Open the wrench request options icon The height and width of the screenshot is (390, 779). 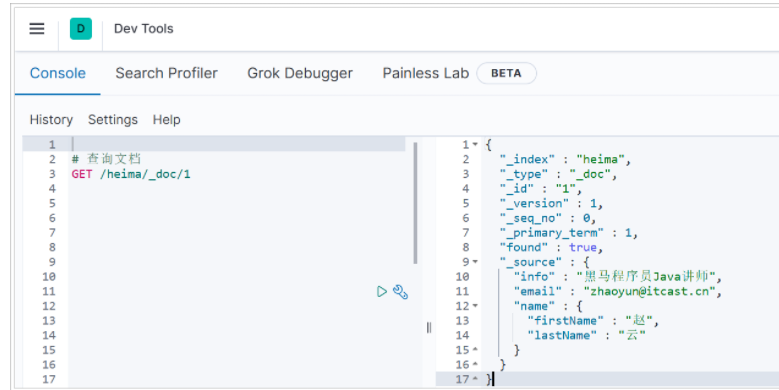point(400,292)
